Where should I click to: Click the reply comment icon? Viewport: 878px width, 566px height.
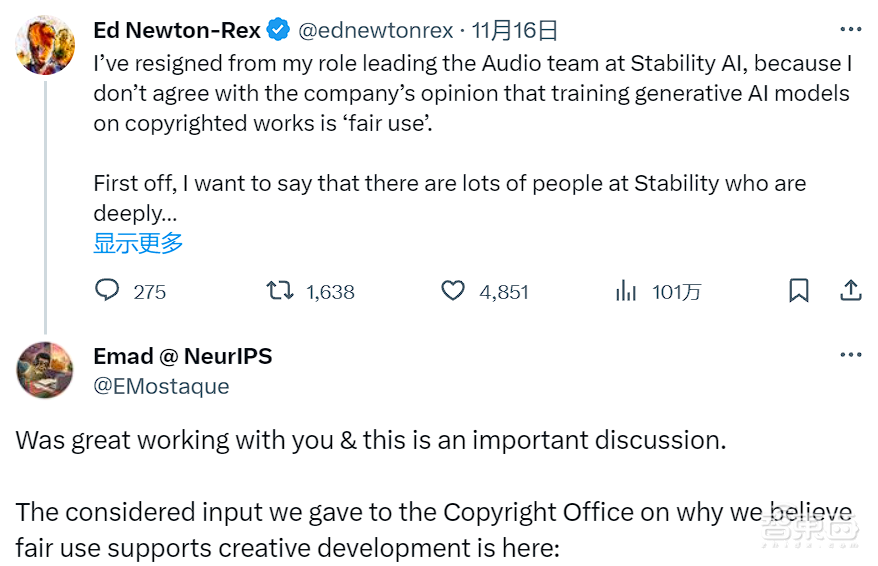click(107, 291)
